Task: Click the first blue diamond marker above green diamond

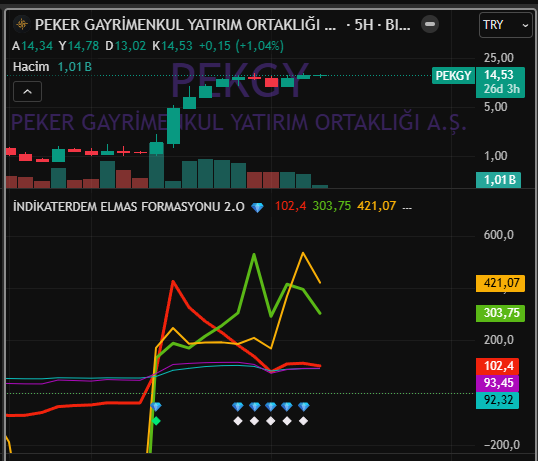Action: point(156,407)
